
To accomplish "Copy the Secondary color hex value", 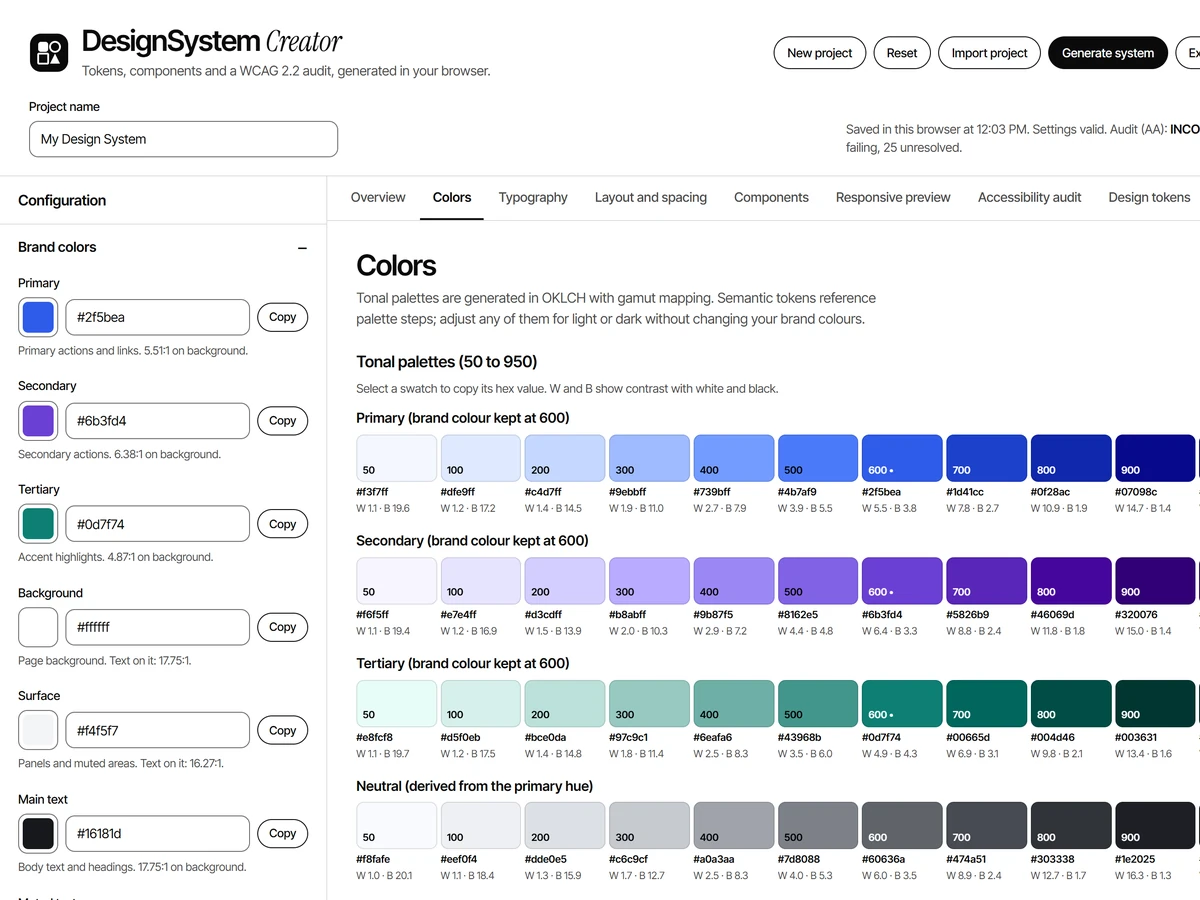I will pos(283,421).
